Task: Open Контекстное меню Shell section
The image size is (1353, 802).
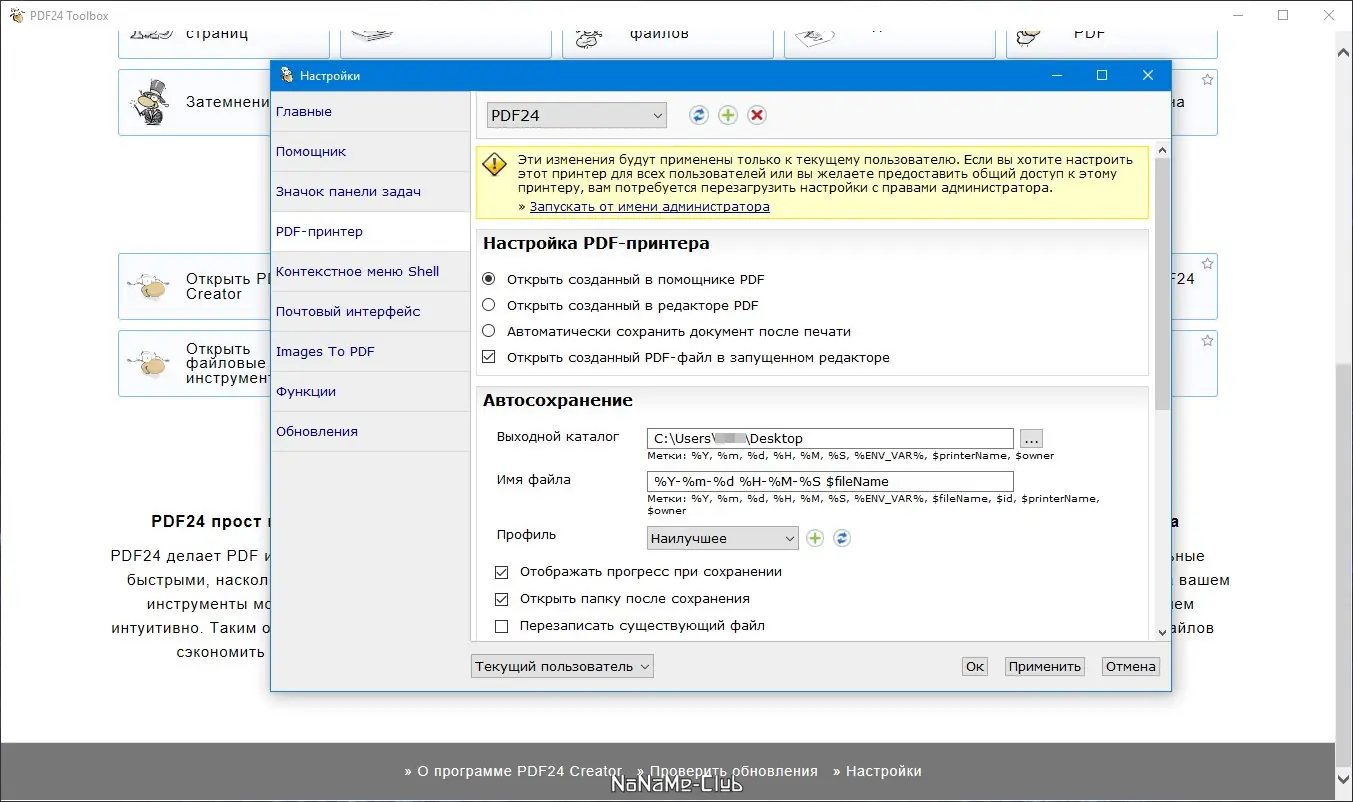Action: pos(370,272)
